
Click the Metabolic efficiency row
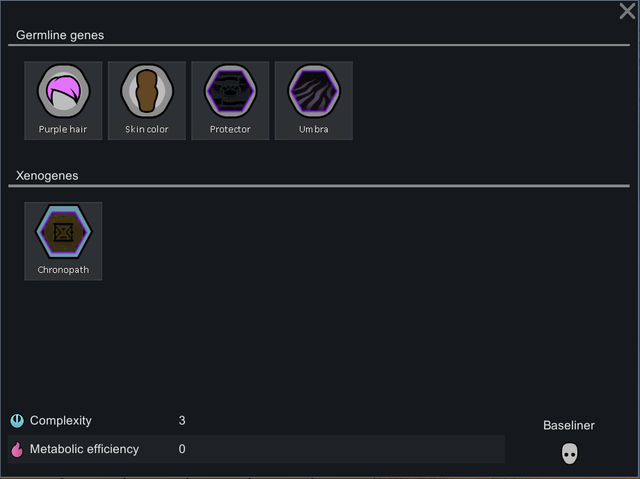pyautogui.click(x=256, y=449)
